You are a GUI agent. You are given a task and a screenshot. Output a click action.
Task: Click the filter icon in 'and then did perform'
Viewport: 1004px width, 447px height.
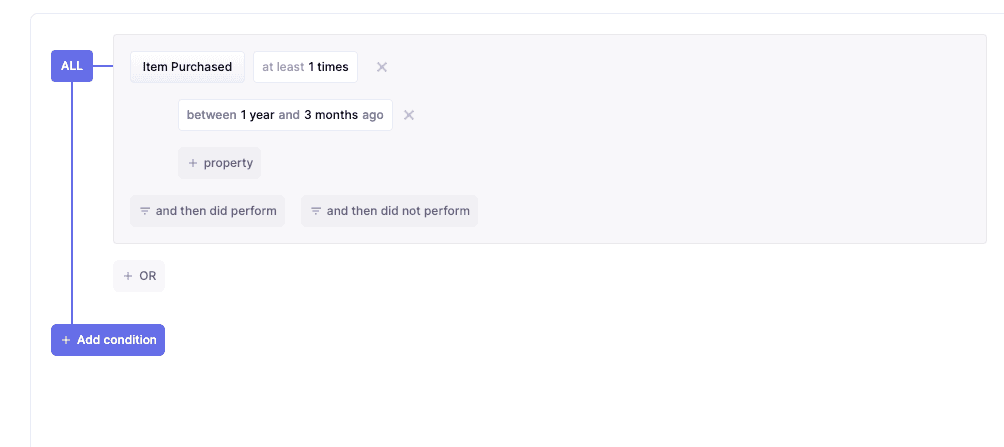(145, 211)
